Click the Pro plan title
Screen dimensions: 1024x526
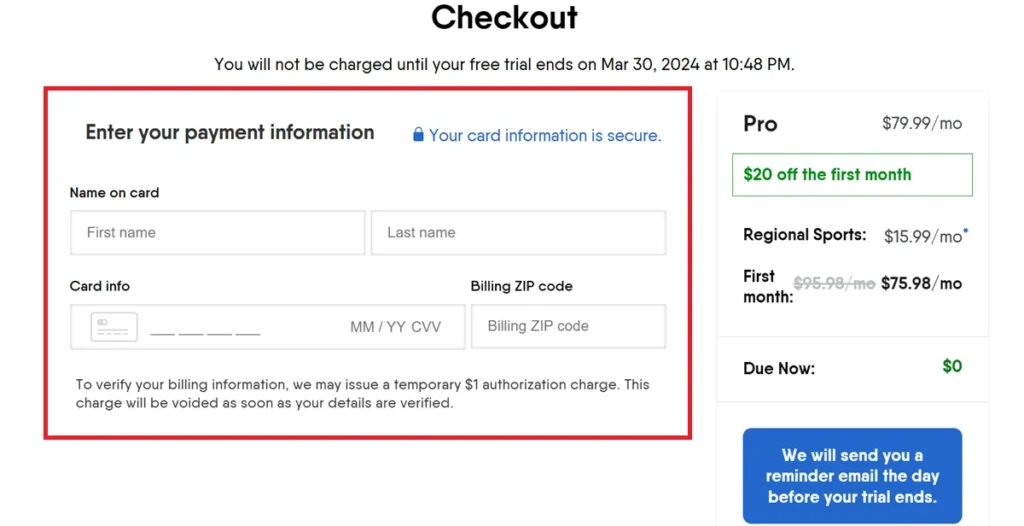click(760, 124)
